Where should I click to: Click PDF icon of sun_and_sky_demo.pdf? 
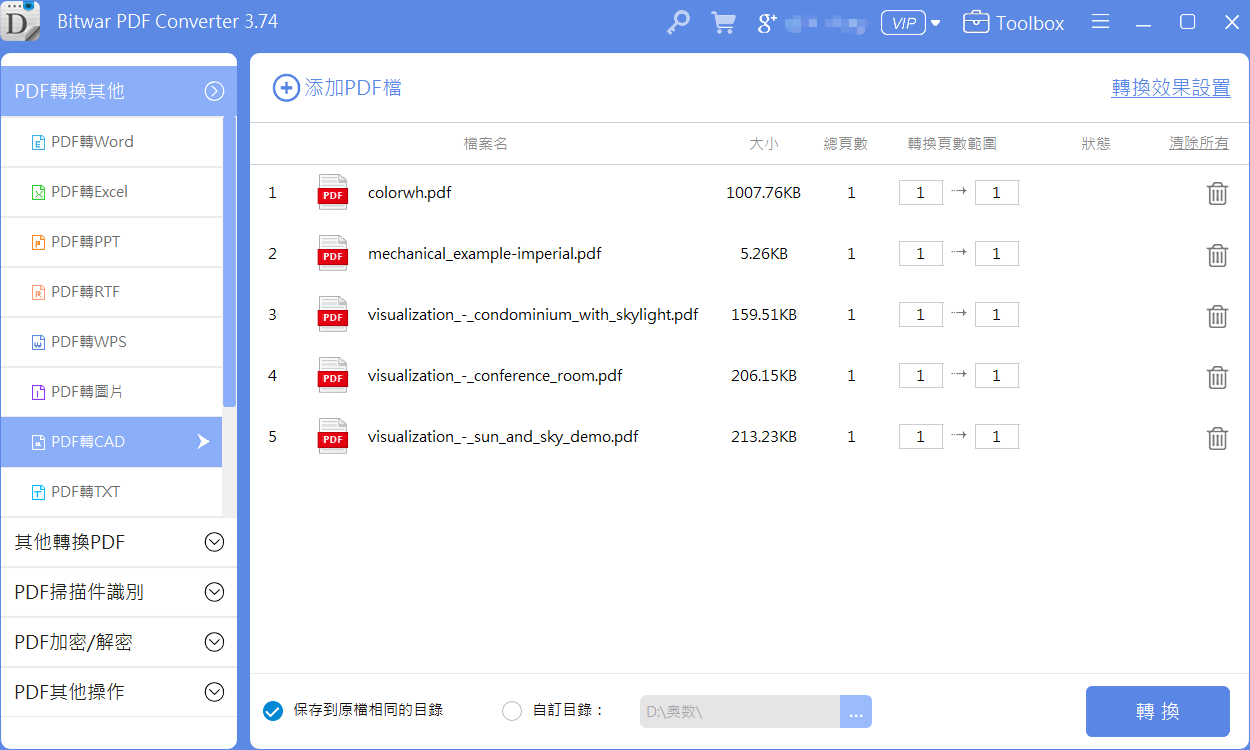pyautogui.click(x=333, y=436)
